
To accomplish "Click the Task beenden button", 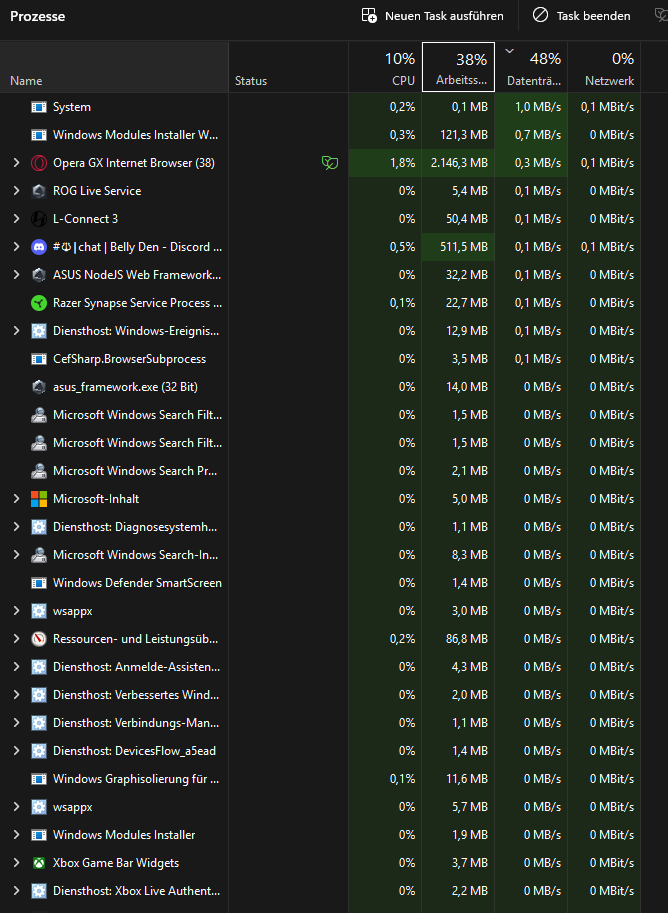I will click(581, 16).
